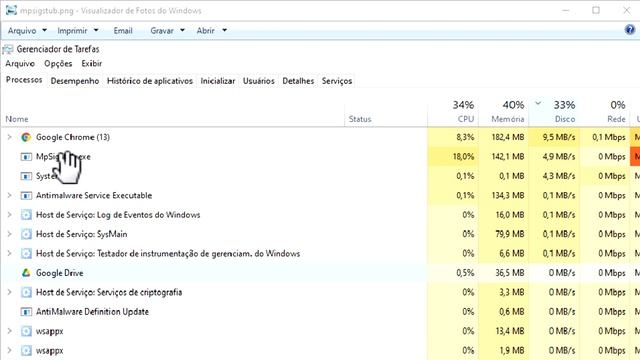640x360 pixels.
Task: Click the Photo Viewer app icon in title bar
Action: click(11, 10)
